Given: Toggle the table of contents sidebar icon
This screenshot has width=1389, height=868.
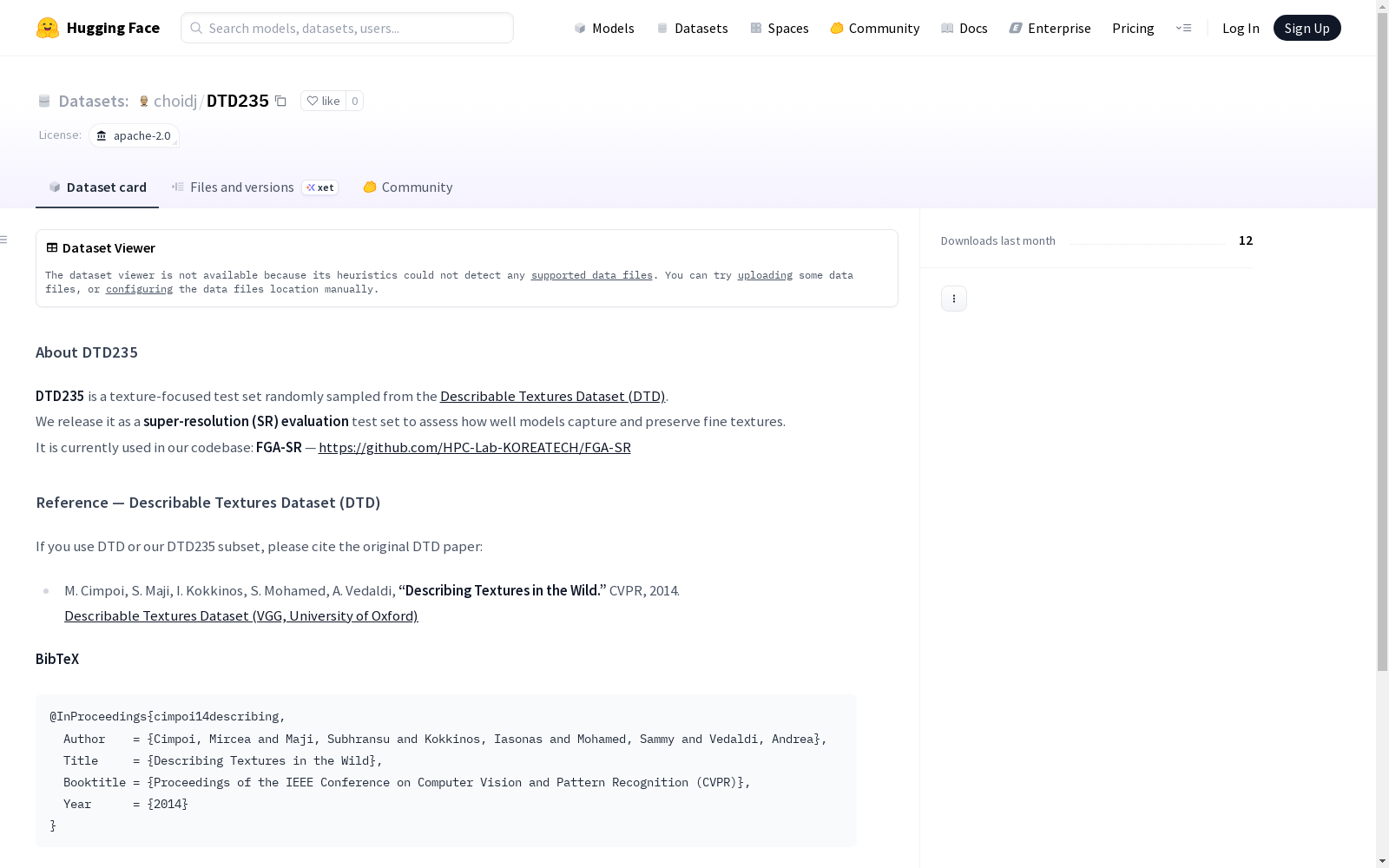Looking at the screenshot, I should tap(4, 240).
